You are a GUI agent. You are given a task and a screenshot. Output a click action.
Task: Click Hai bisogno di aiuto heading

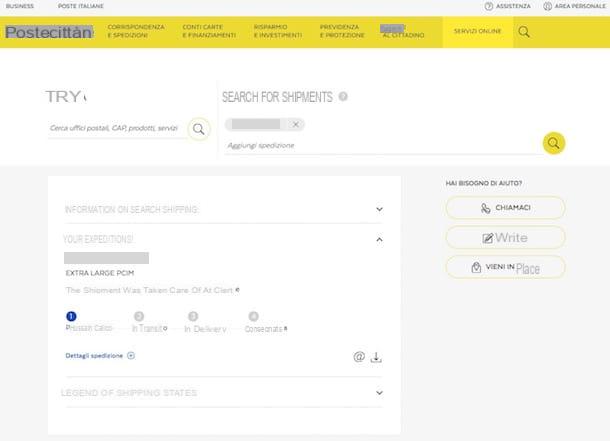pyautogui.click(x=484, y=183)
